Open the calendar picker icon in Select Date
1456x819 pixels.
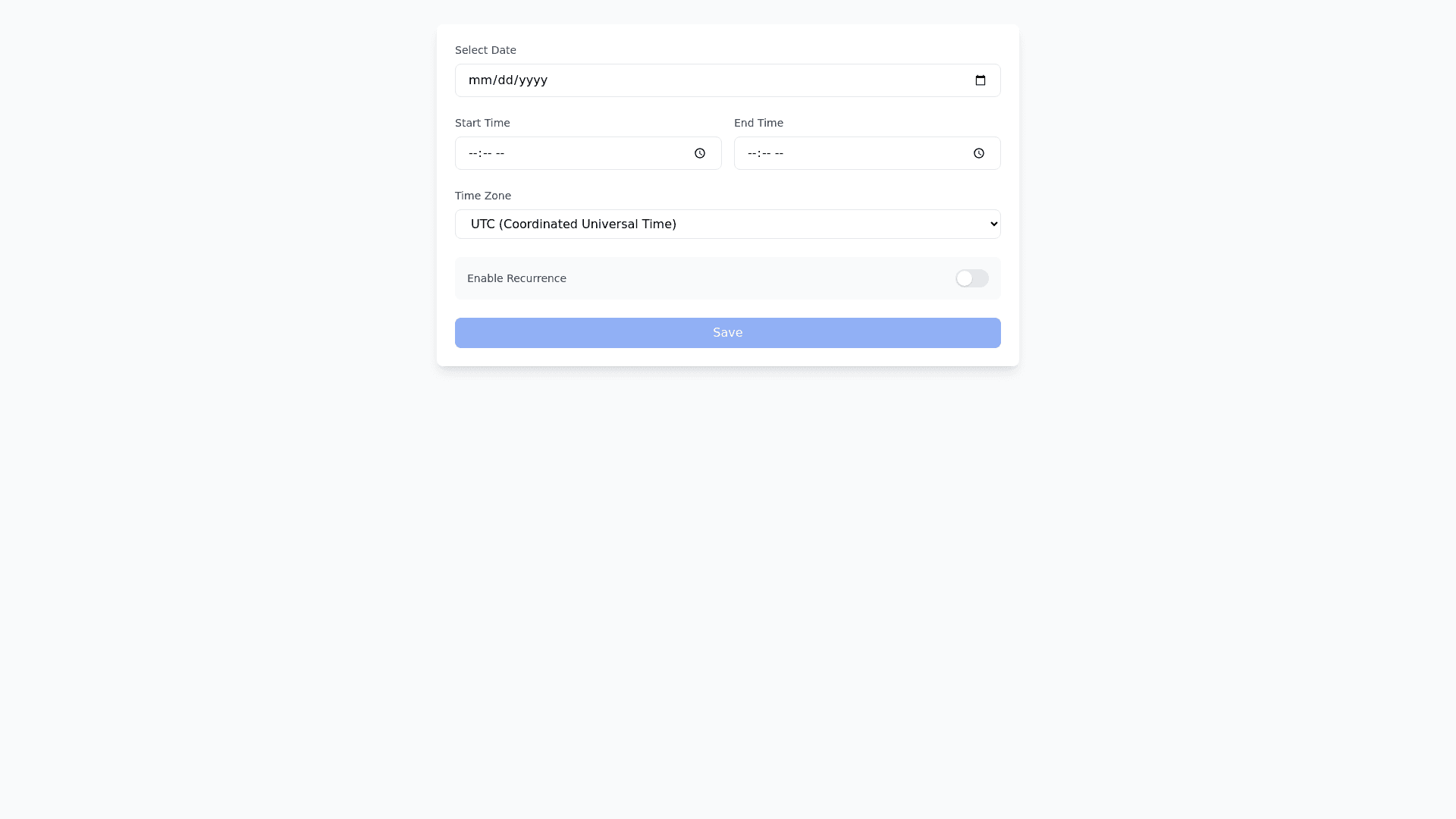click(x=981, y=80)
